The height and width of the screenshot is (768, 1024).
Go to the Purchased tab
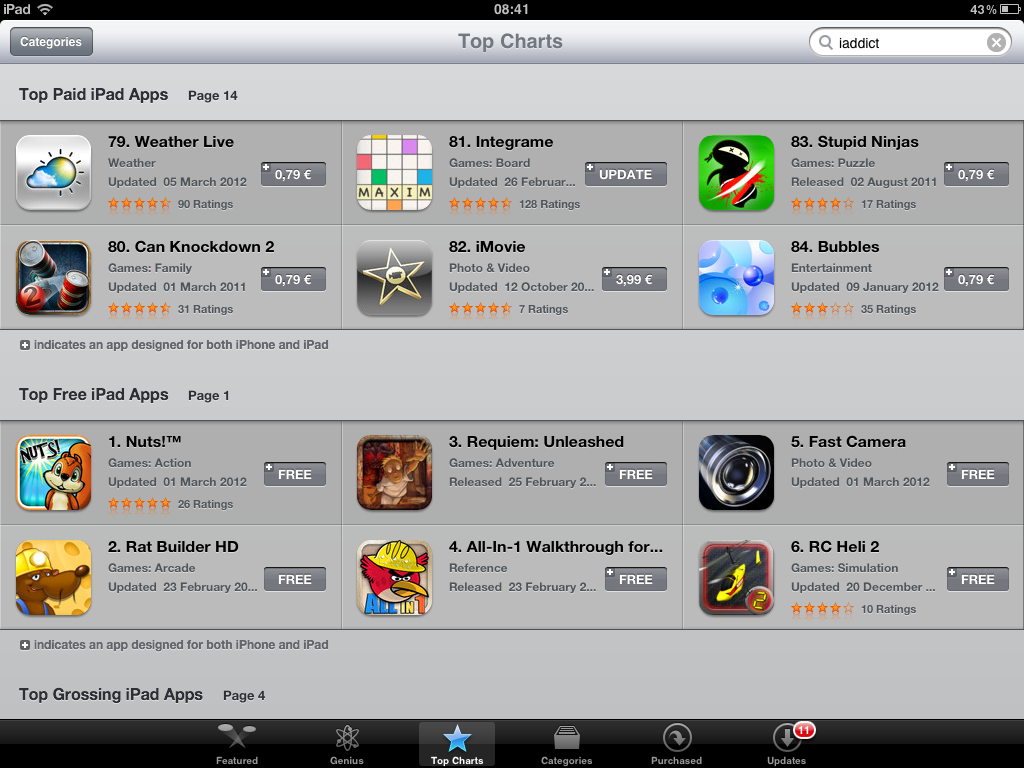coord(677,744)
